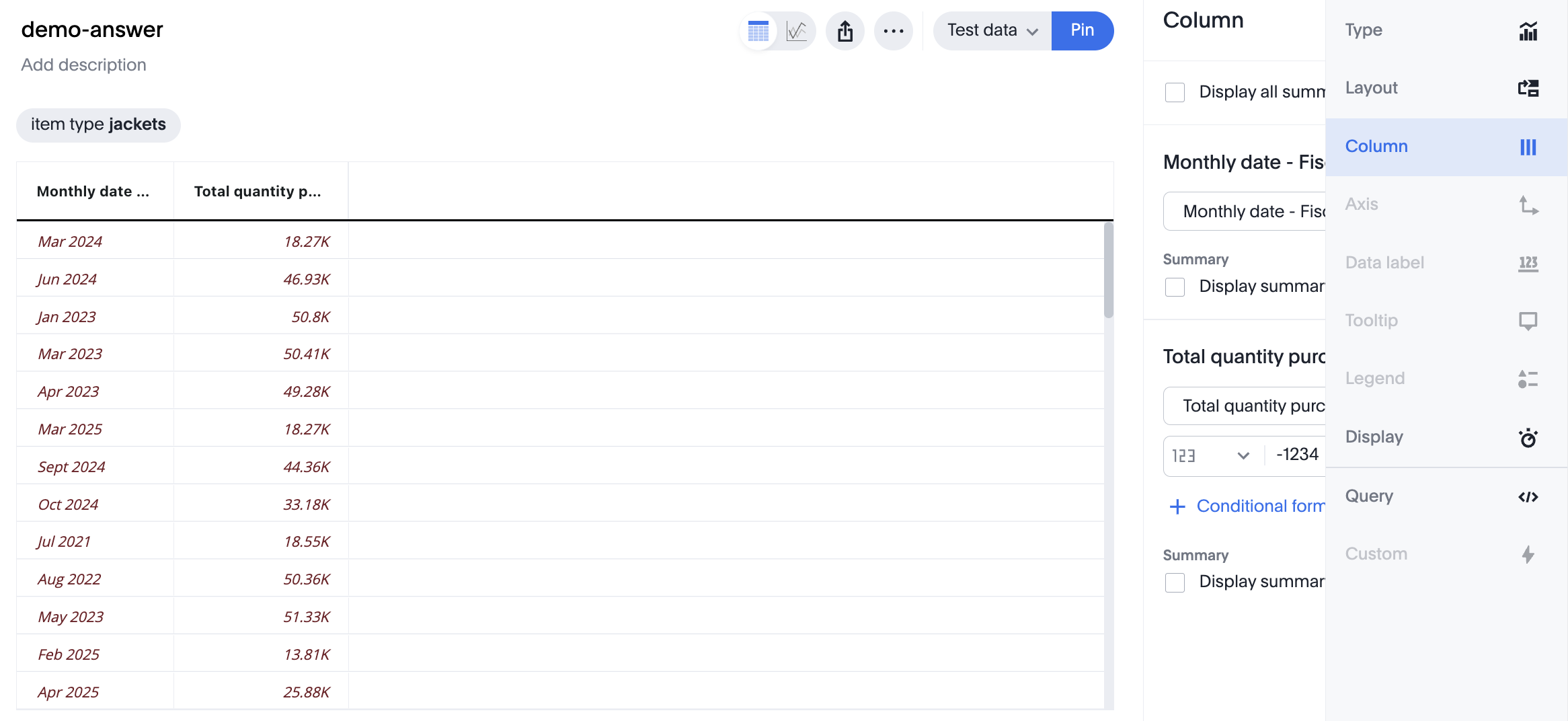1568x721 pixels.
Task: Click the Add description field
Action: (83, 65)
